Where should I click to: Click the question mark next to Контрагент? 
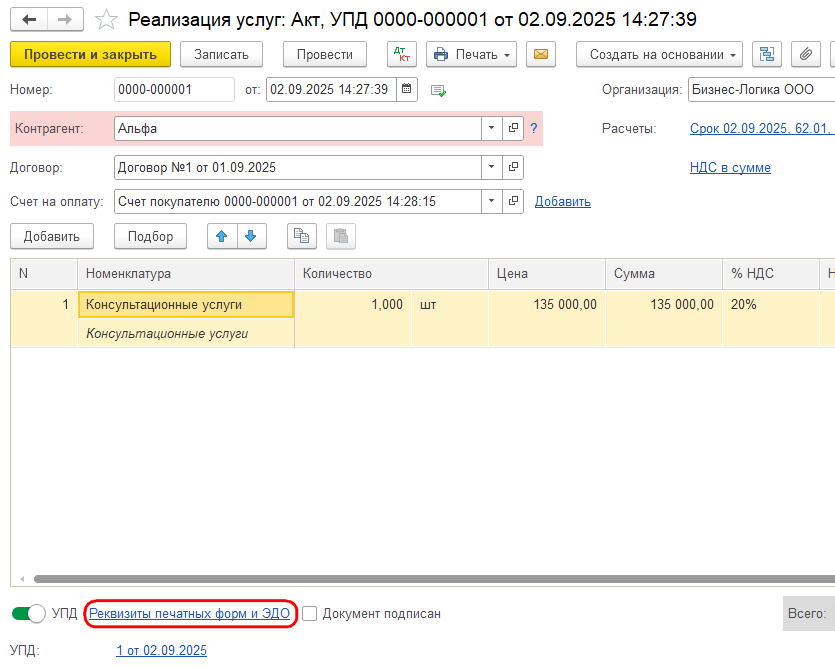(534, 128)
